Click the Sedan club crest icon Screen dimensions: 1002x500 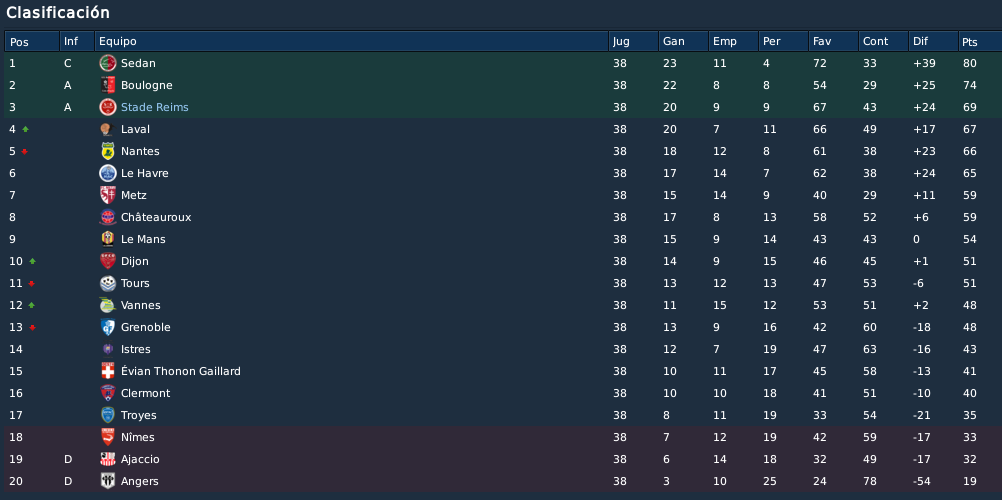[107, 63]
